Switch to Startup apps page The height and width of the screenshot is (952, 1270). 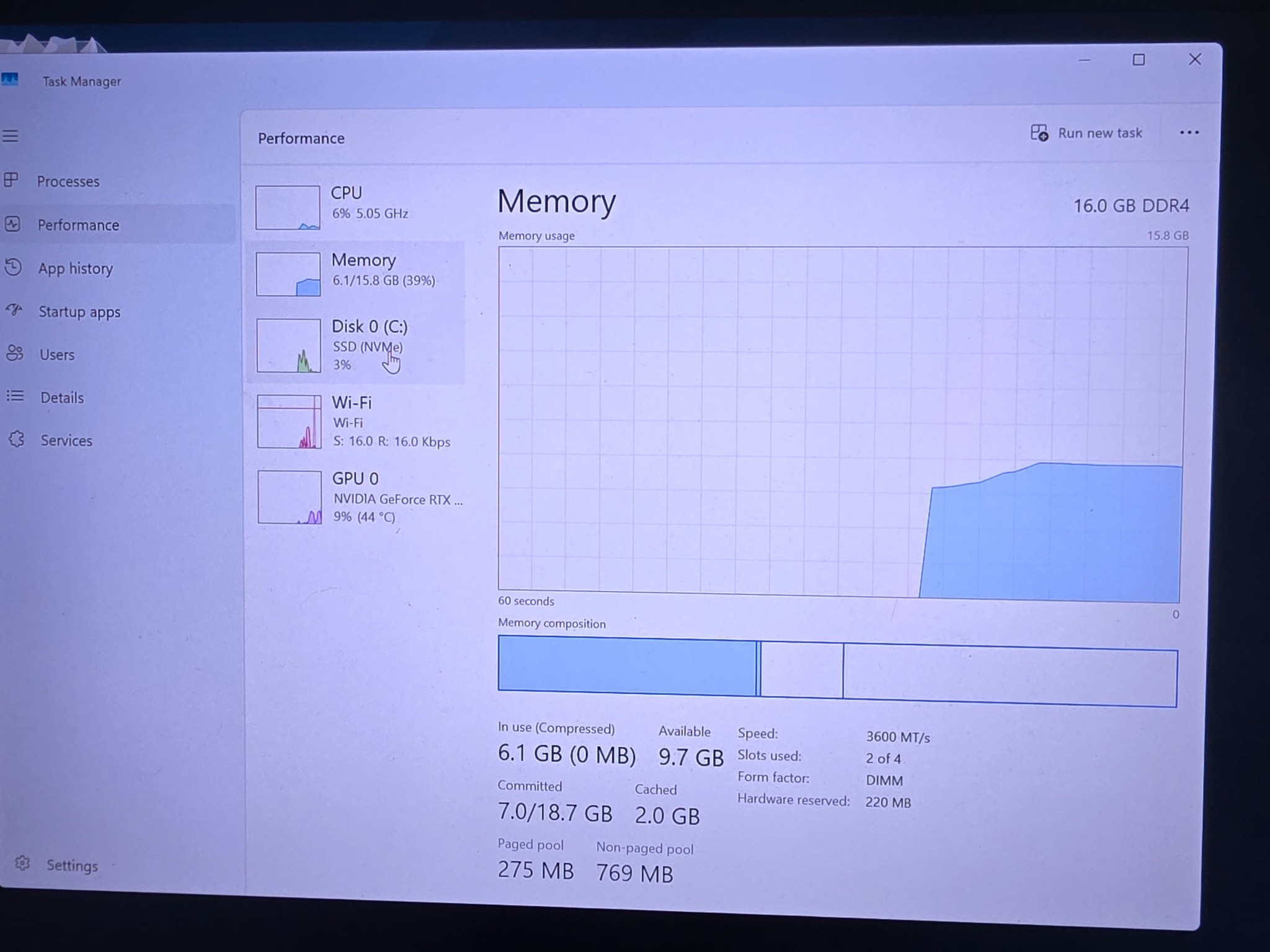pyautogui.click(x=79, y=312)
